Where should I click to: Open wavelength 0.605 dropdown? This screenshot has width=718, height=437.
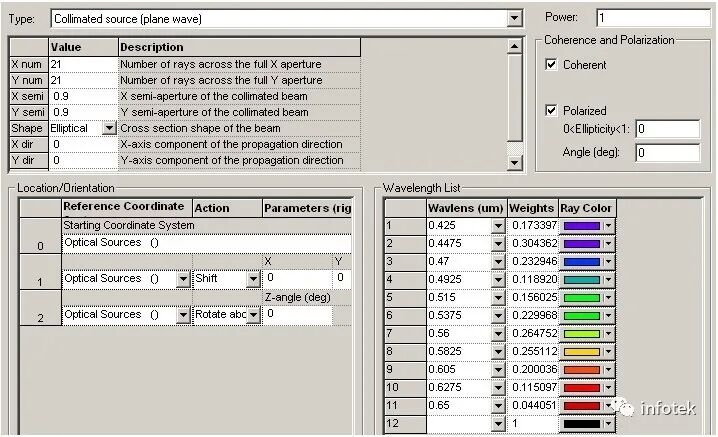click(x=498, y=370)
